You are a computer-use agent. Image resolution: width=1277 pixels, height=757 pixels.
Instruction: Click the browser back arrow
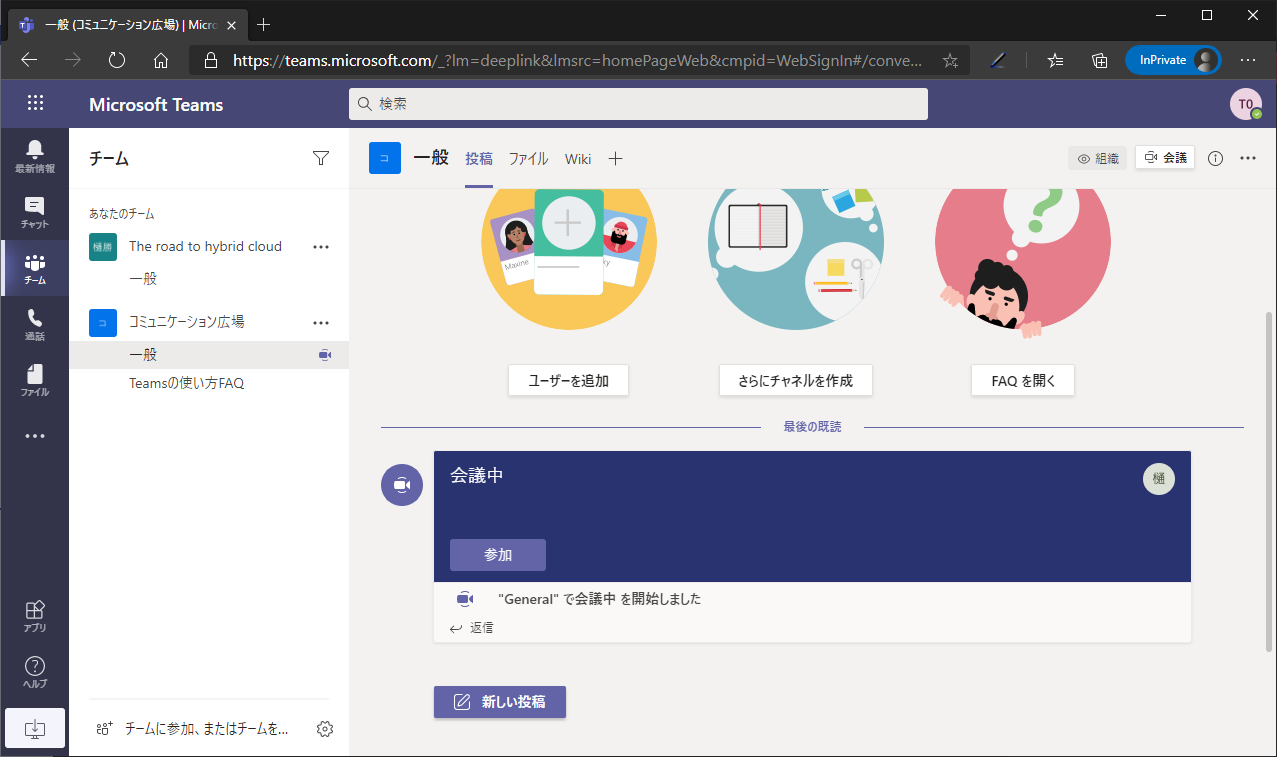(x=29, y=60)
